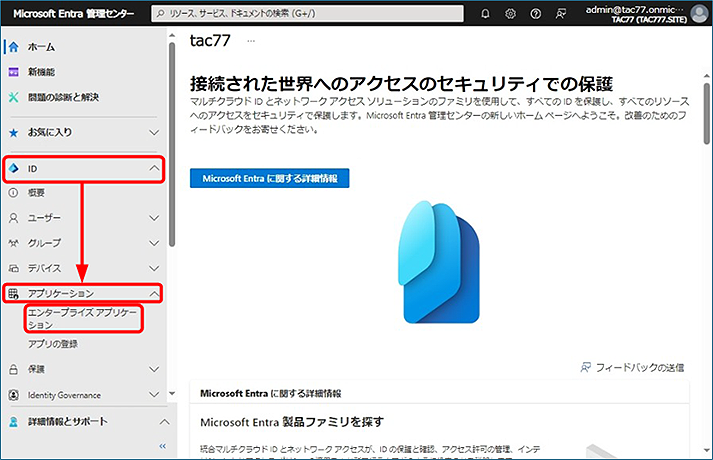The width and height of the screenshot is (713, 460).
Task: Click the tac77 page title
Action: click(210, 40)
